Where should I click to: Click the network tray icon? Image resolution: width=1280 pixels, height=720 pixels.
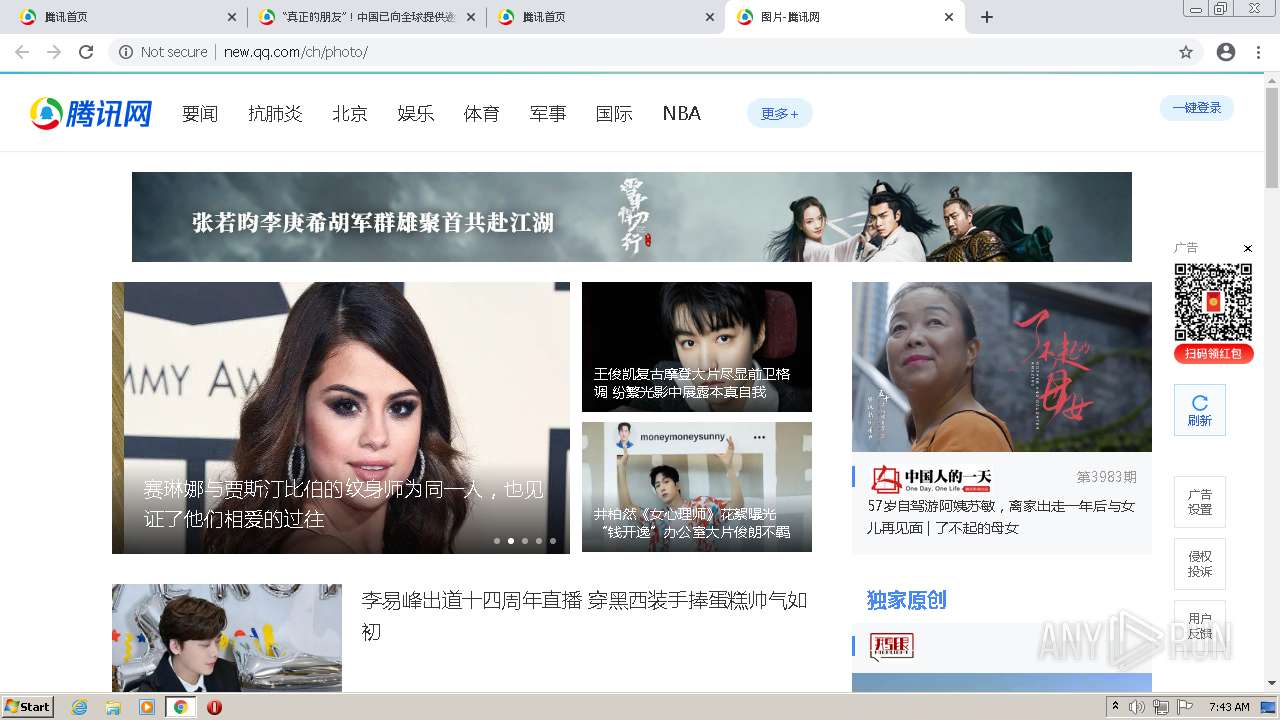coord(1161,707)
